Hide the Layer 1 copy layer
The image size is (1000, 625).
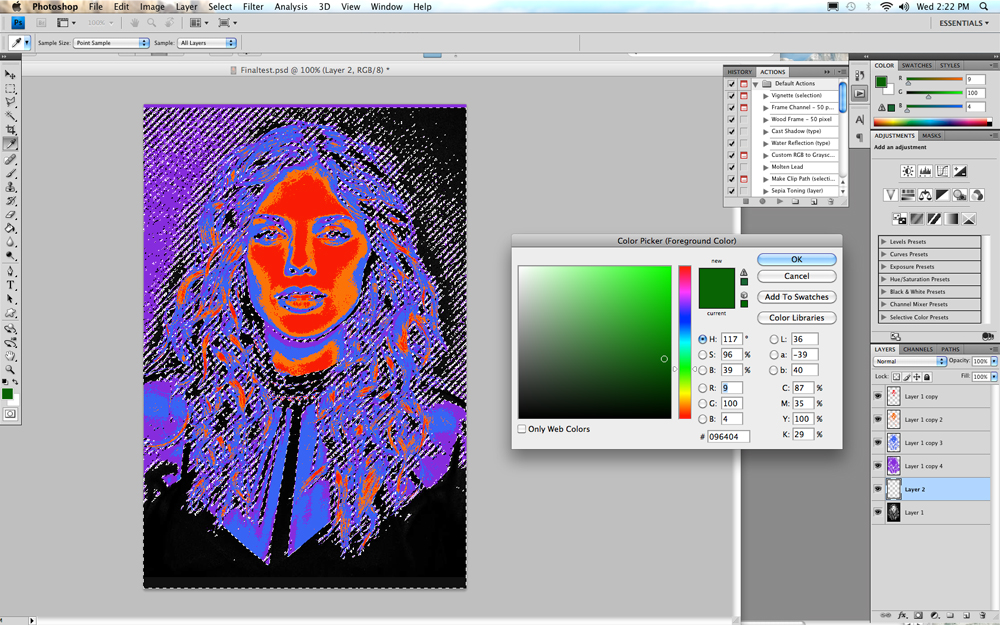pyautogui.click(x=878, y=396)
